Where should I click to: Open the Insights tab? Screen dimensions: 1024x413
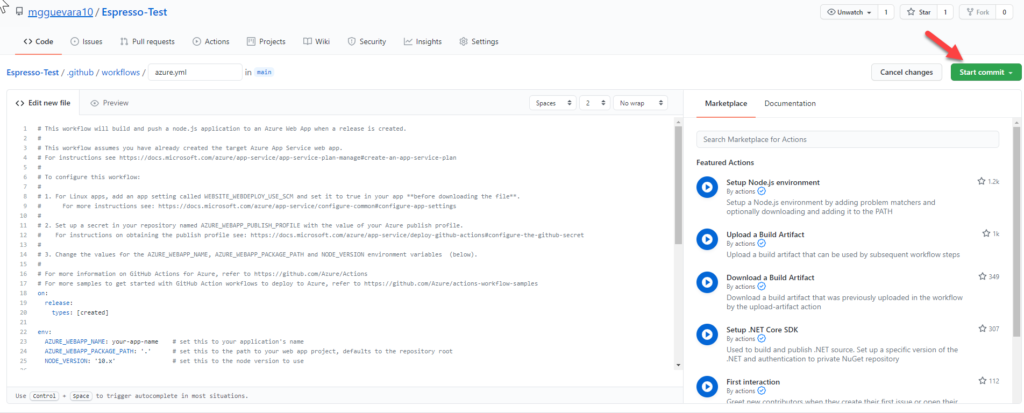click(423, 41)
